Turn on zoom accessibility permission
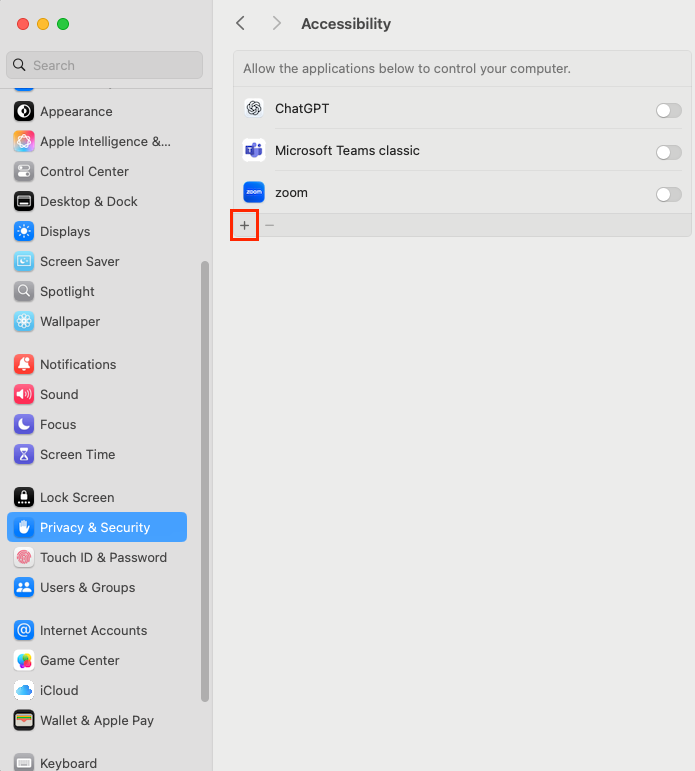695x771 pixels. click(668, 194)
